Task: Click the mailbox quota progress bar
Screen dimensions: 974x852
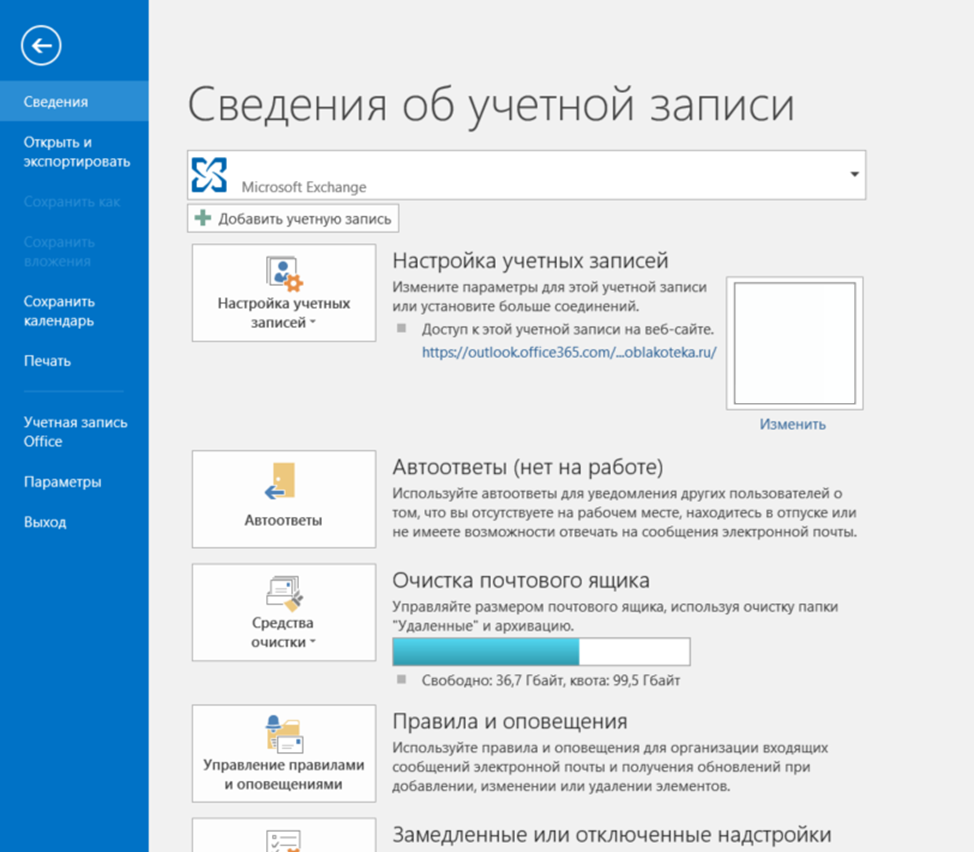Action: pos(540,651)
